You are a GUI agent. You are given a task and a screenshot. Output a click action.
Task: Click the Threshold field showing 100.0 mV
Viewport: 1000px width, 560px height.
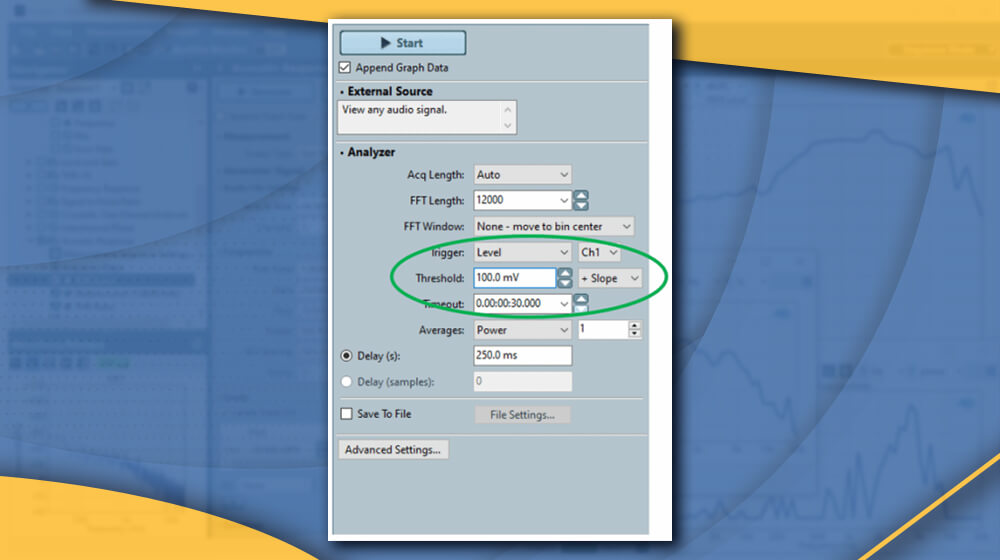(x=515, y=277)
